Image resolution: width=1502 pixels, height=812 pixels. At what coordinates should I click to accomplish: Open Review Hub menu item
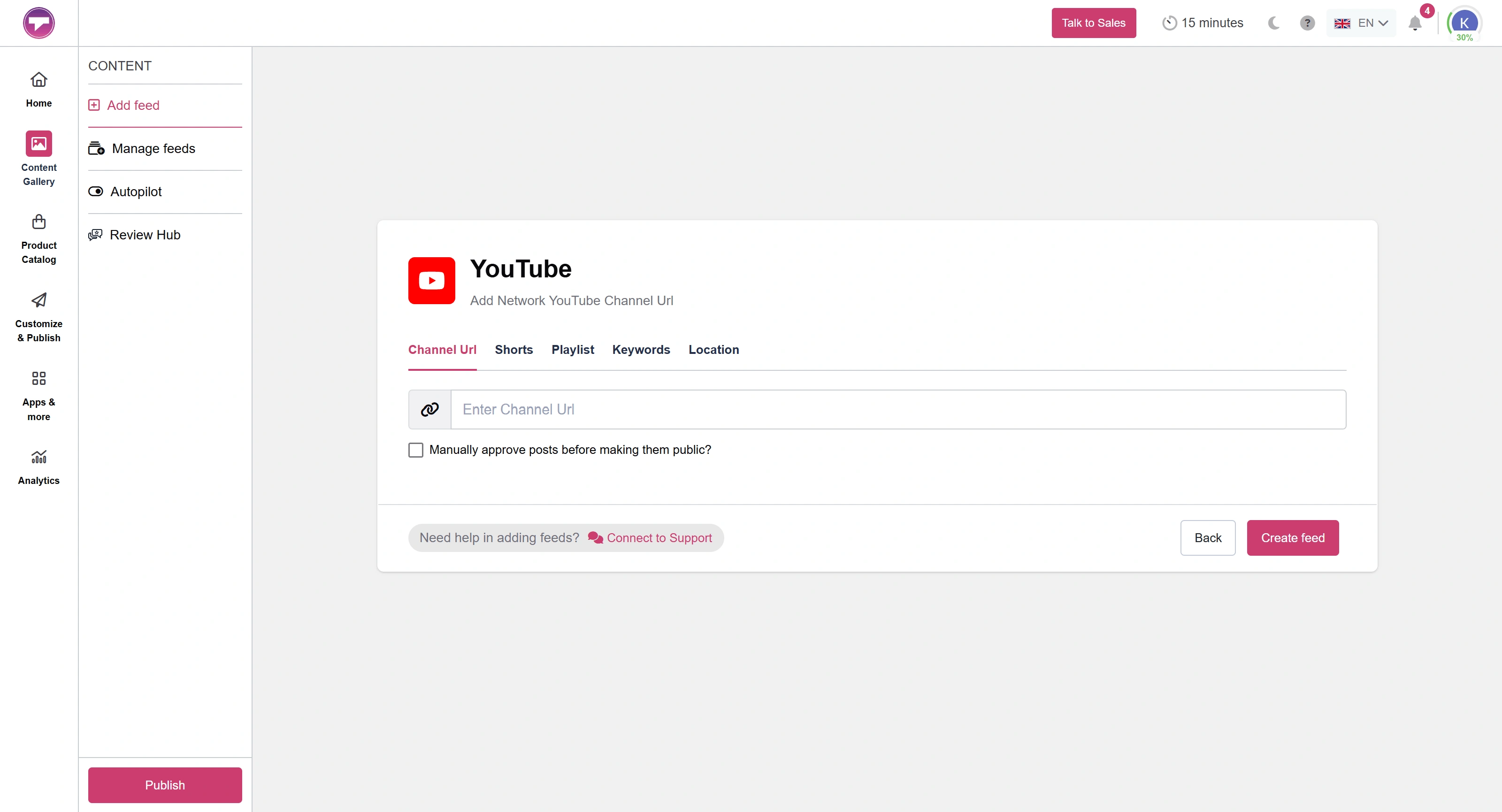point(165,234)
